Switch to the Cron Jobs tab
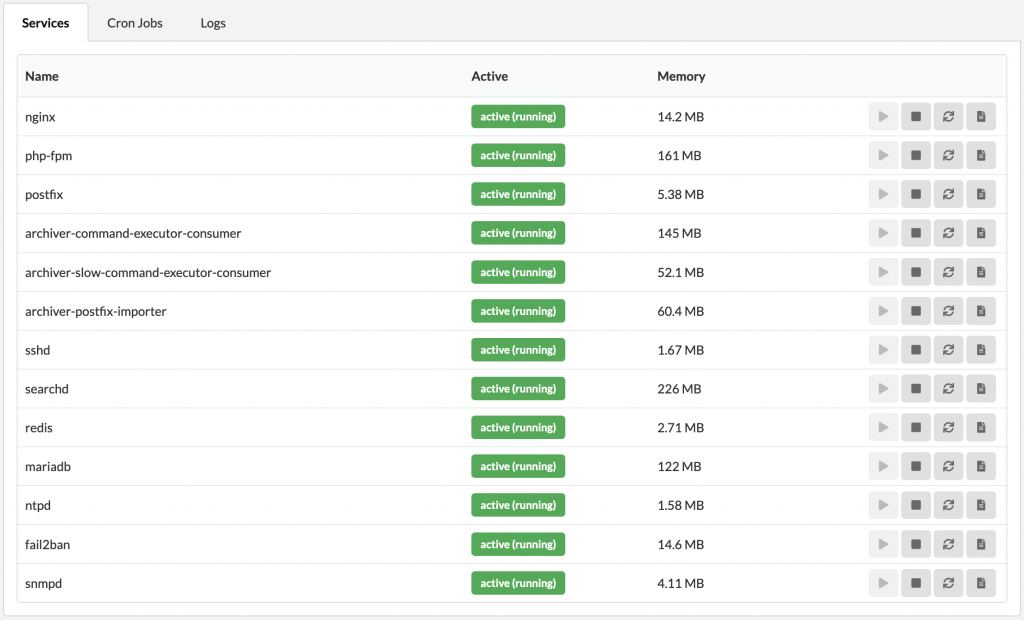The height and width of the screenshot is (620, 1024). [x=135, y=23]
